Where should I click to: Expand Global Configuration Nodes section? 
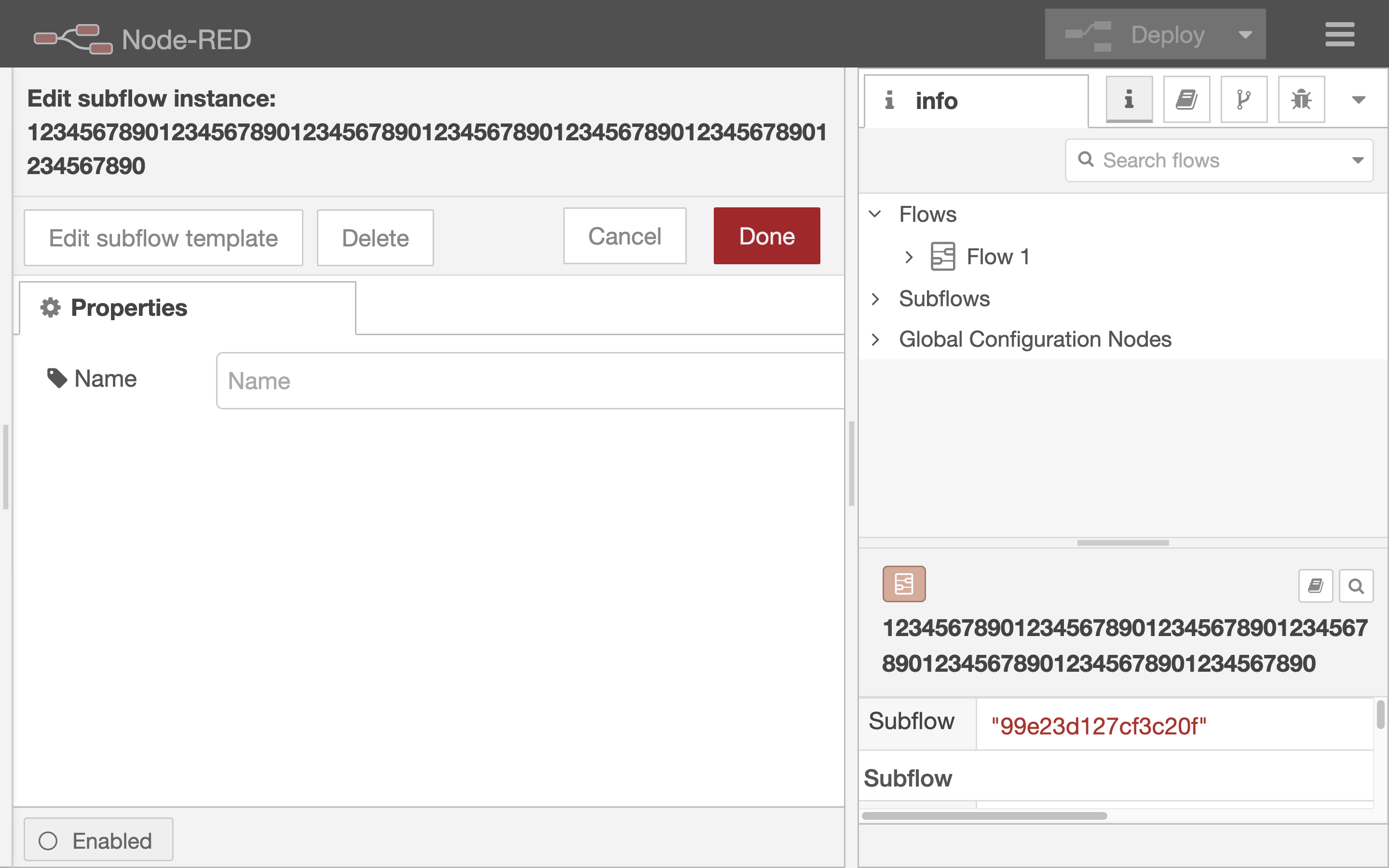coord(875,339)
